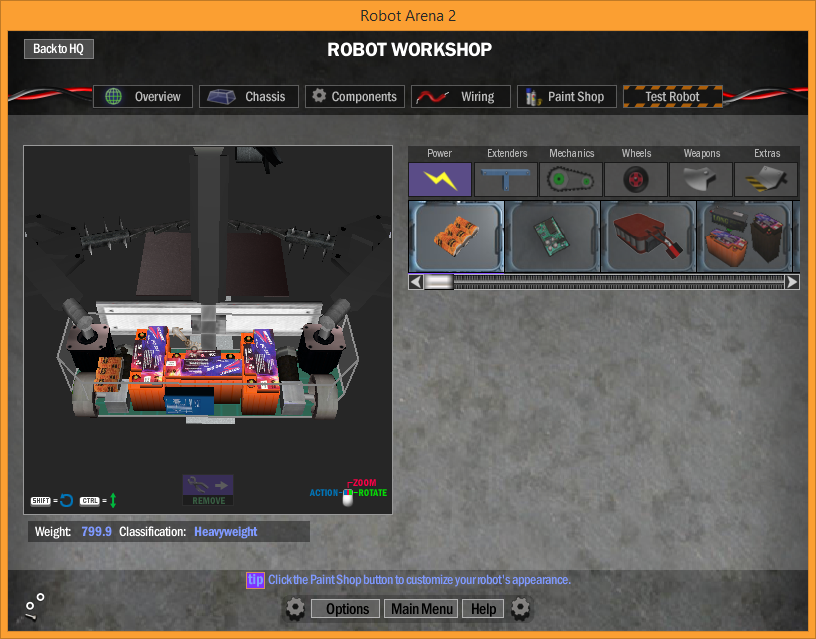Select the Wheels category label
This screenshot has width=816, height=639.
click(636, 154)
